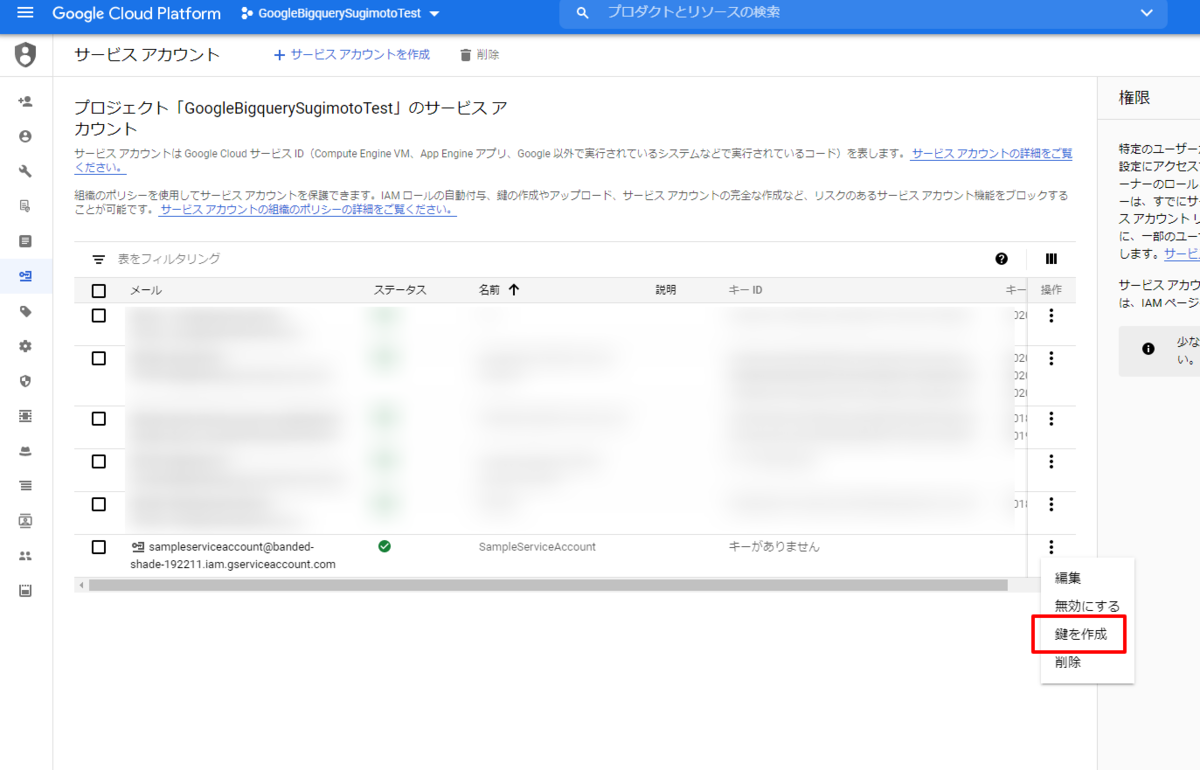Viewport: 1200px width, 770px height.
Task: Open the table help question-mark icon
Action: coord(1001,259)
